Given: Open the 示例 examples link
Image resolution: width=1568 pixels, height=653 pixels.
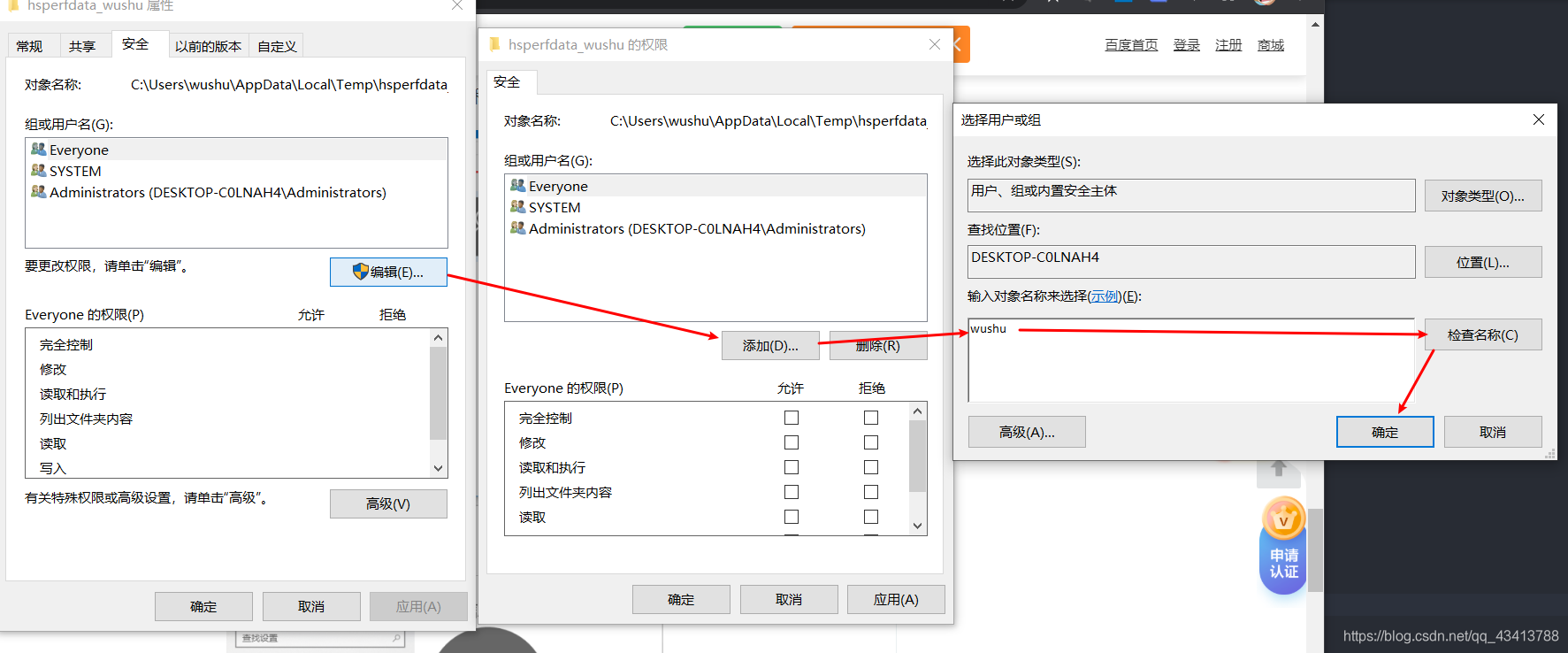Looking at the screenshot, I should point(1105,296).
